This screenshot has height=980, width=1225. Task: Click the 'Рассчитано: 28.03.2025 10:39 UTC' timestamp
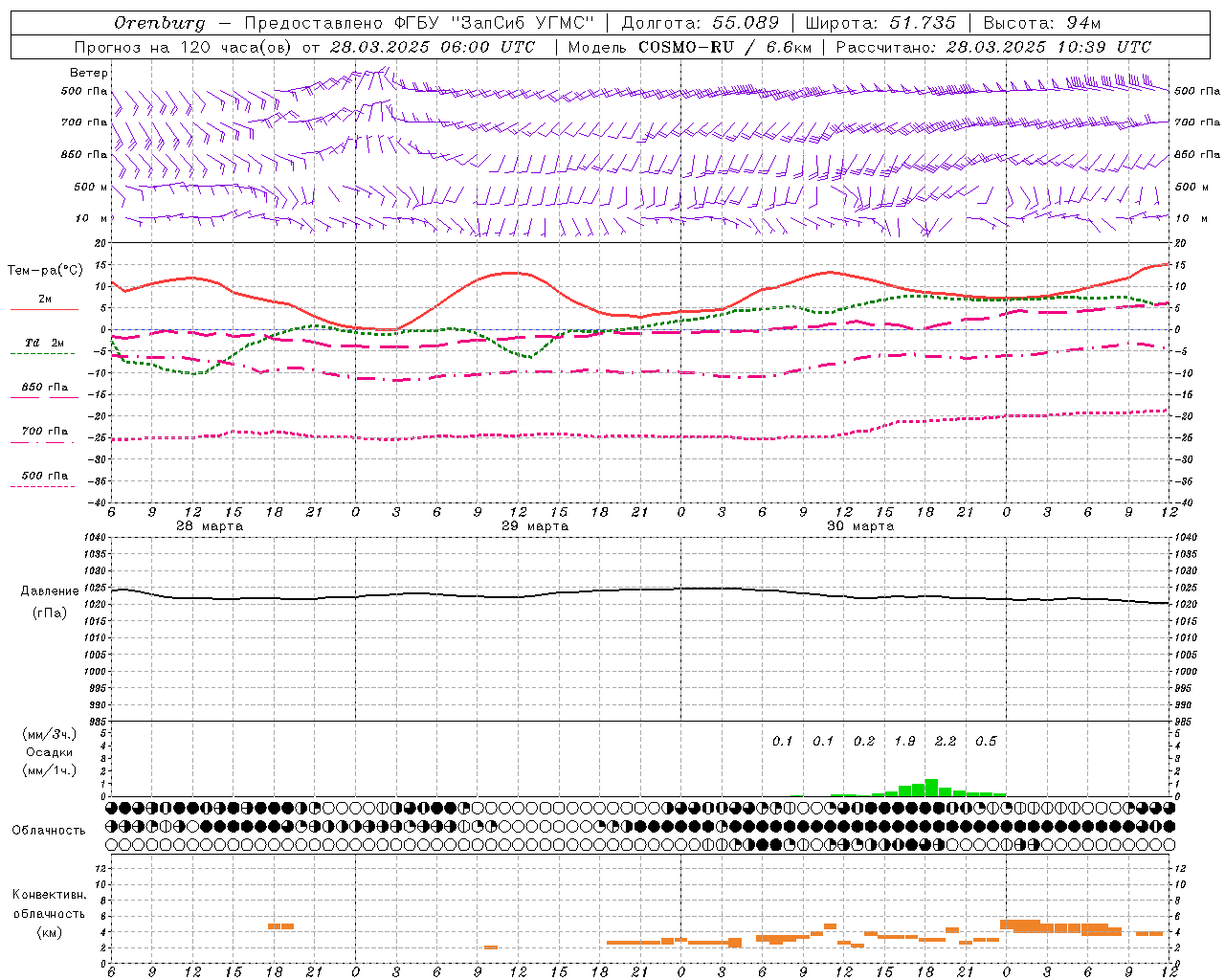point(993,47)
